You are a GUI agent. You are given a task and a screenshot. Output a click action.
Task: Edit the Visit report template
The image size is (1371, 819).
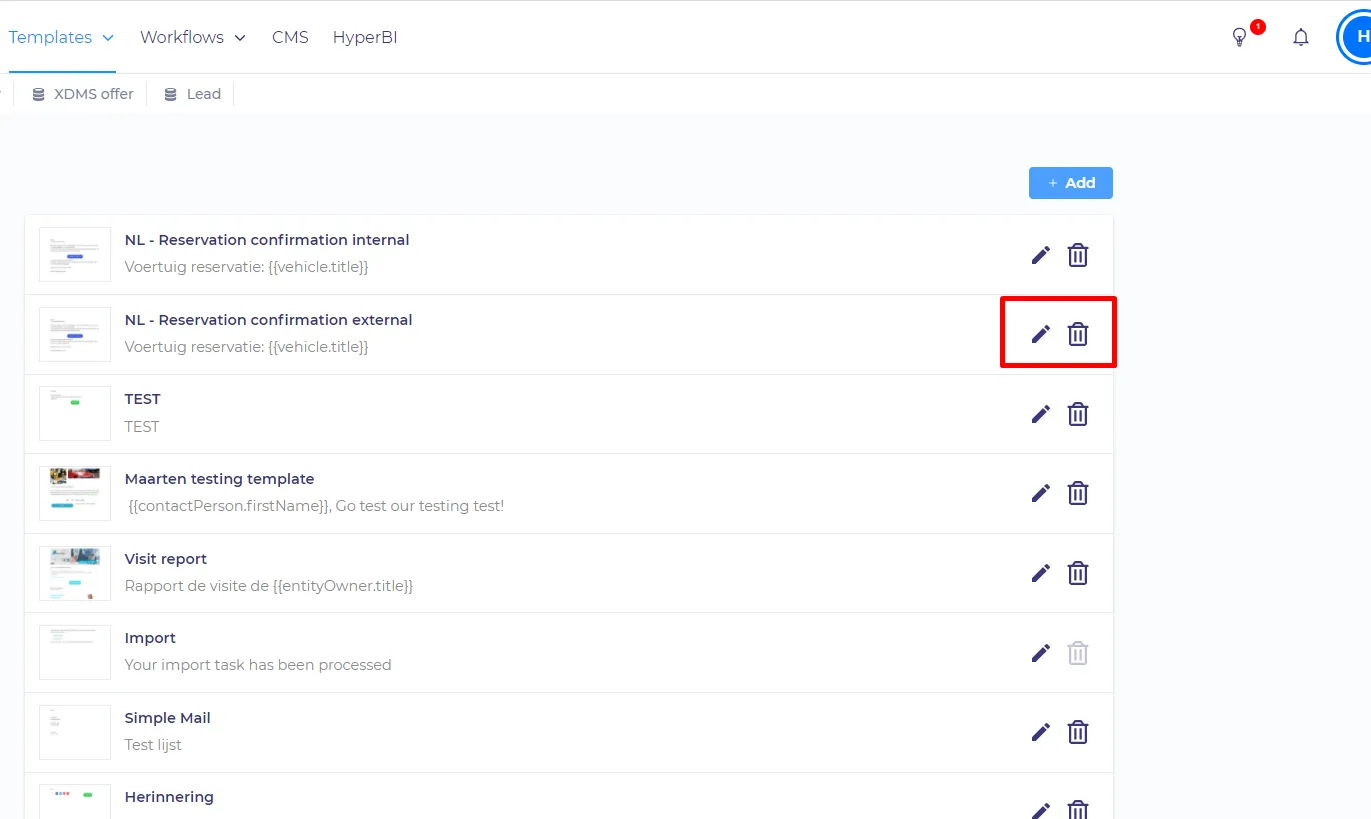1041,573
